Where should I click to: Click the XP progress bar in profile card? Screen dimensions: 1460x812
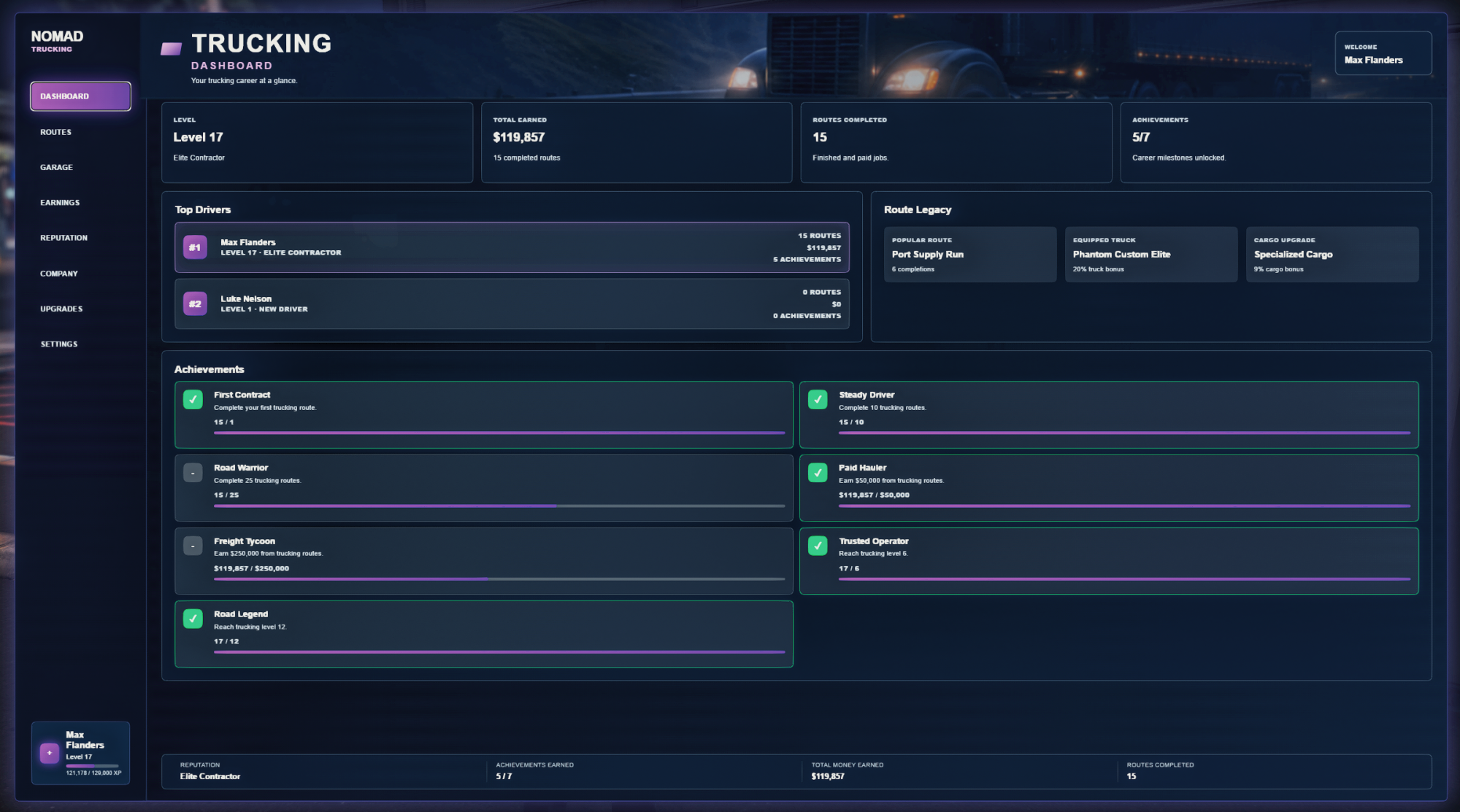coord(92,765)
